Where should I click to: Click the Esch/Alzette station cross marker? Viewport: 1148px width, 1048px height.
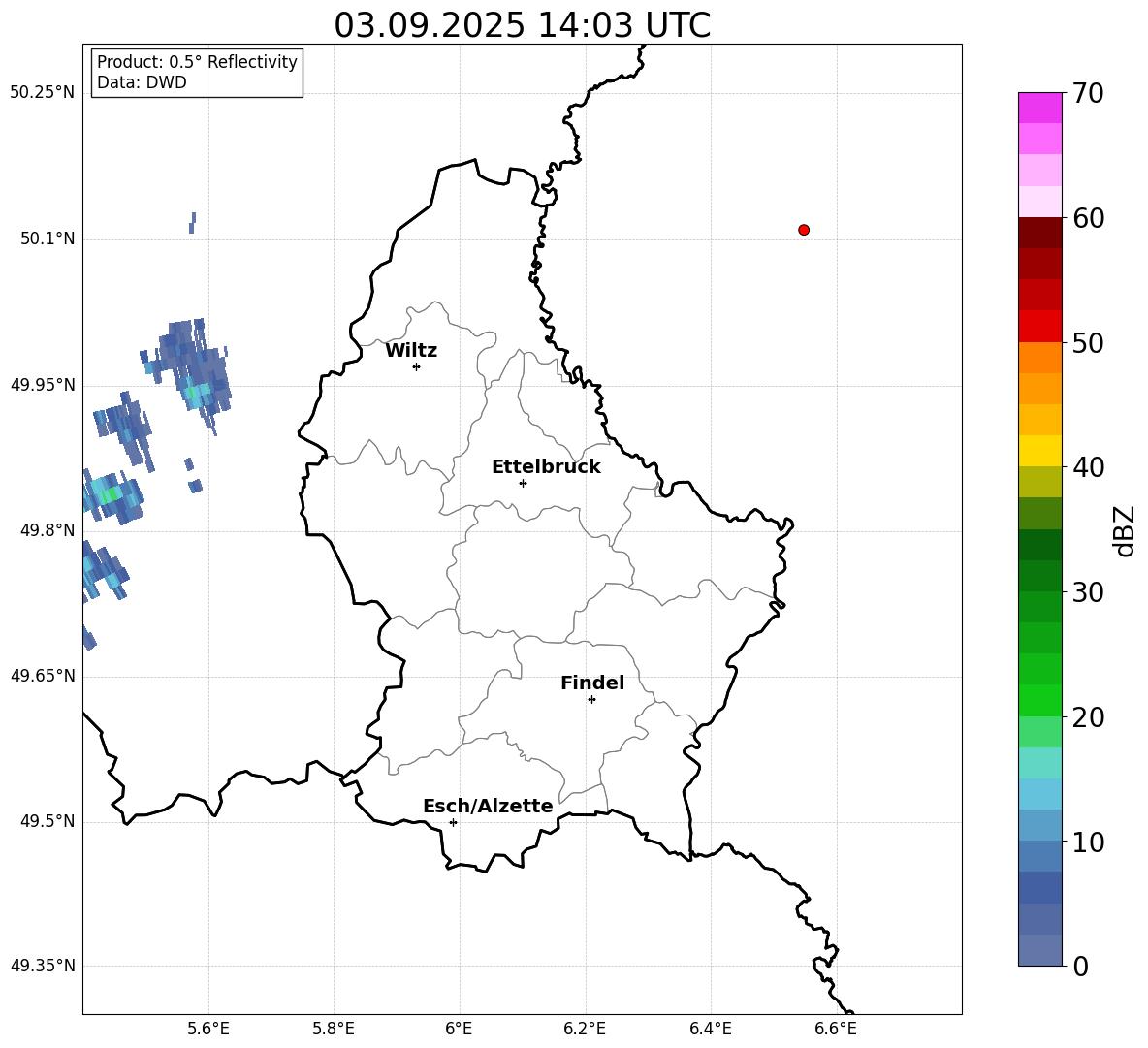(x=453, y=822)
